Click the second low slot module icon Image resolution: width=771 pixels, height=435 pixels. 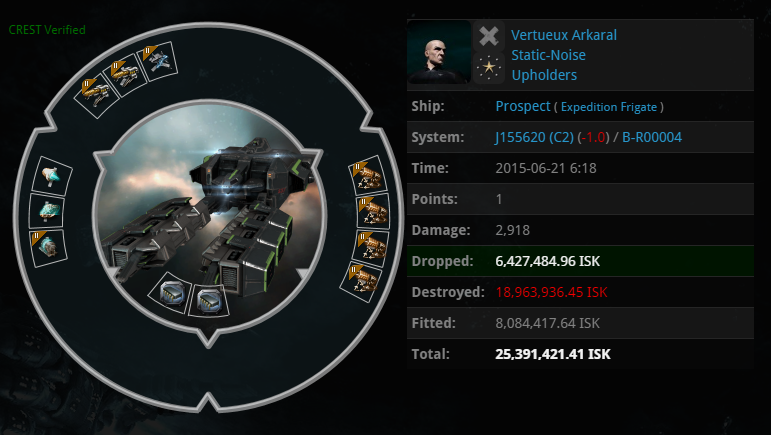coord(373,212)
